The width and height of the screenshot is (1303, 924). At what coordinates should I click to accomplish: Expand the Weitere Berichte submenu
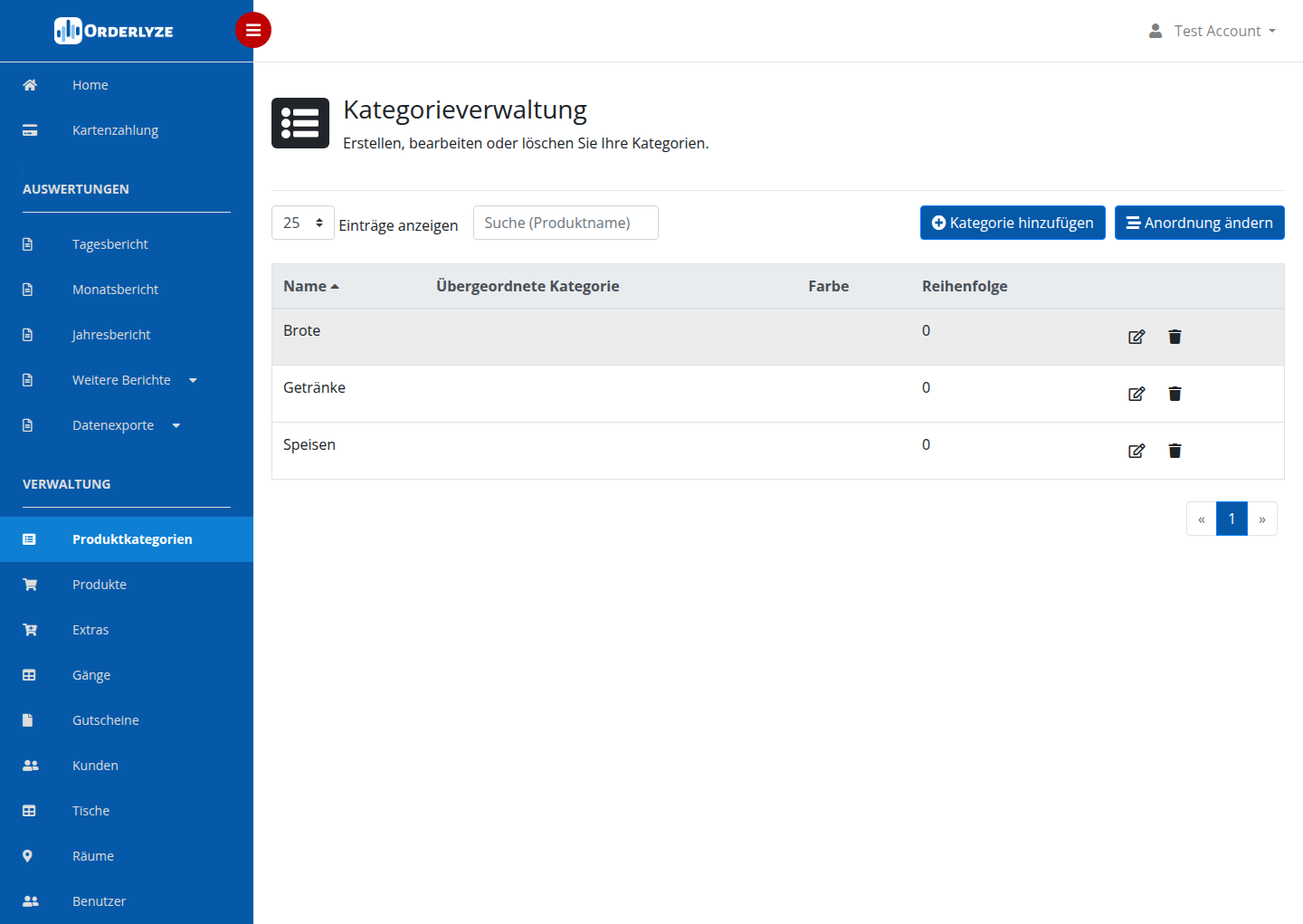[x=193, y=380]
